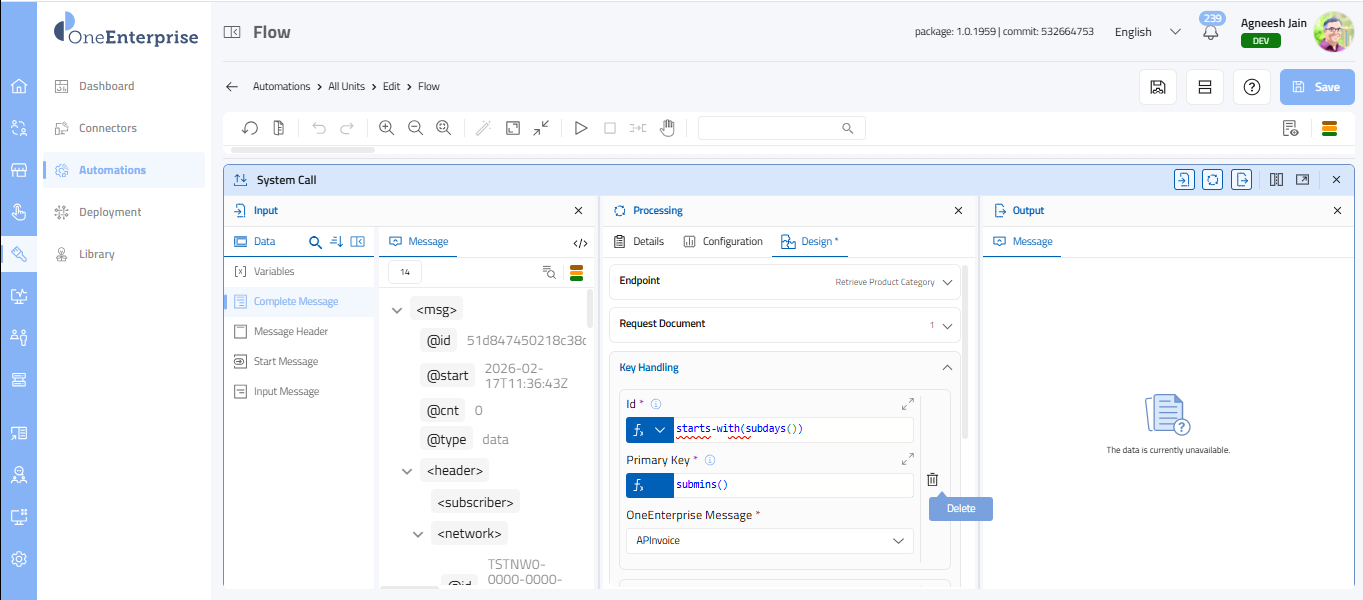Expand the Endpoint section
Screen dimensions: 1363x600
tap(947, 282)
